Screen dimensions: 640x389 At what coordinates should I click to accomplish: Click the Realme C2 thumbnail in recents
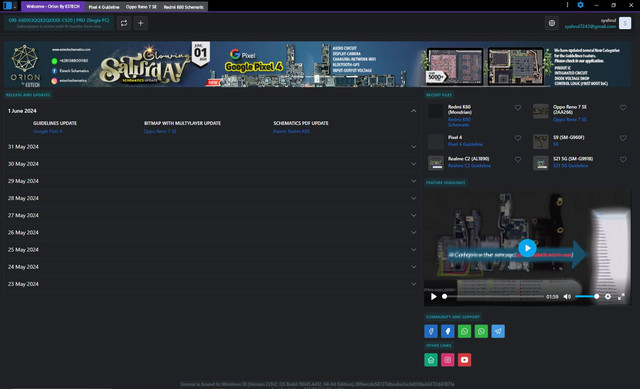point(436,163)
